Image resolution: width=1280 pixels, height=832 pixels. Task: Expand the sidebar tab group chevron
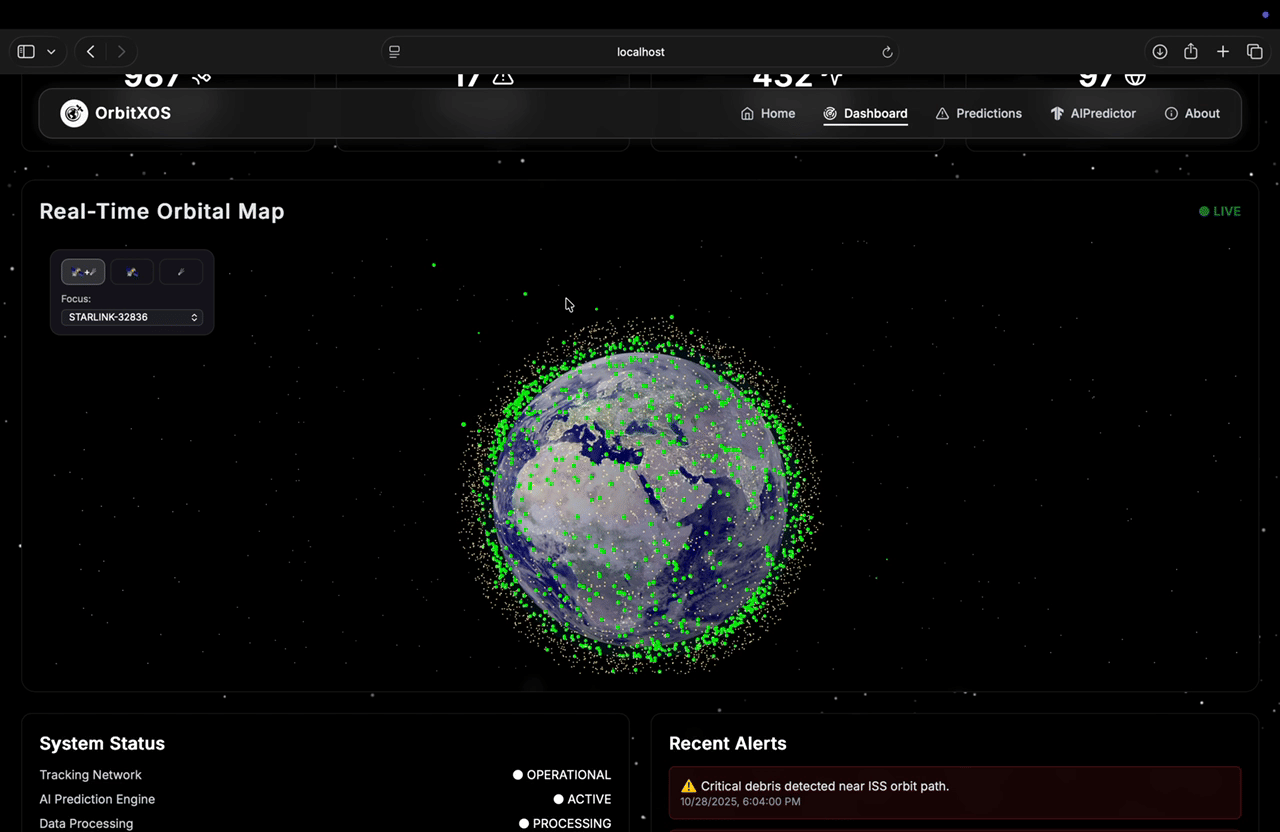point(51,52)
